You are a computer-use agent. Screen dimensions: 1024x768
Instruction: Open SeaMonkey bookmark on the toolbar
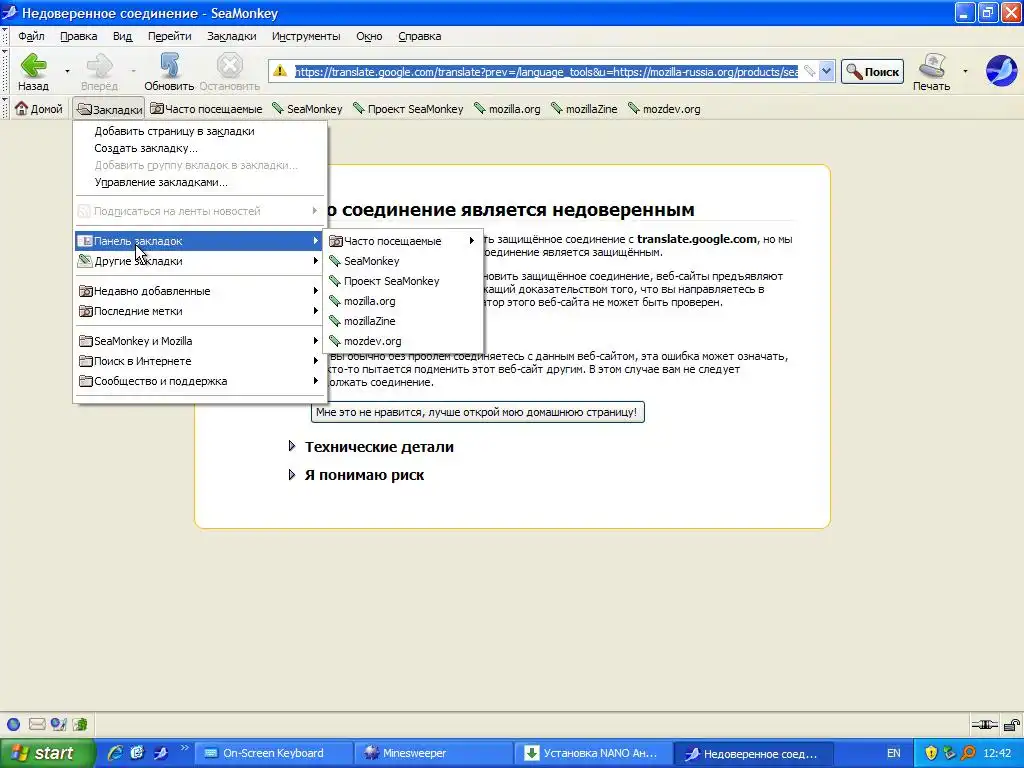[307, 108]
